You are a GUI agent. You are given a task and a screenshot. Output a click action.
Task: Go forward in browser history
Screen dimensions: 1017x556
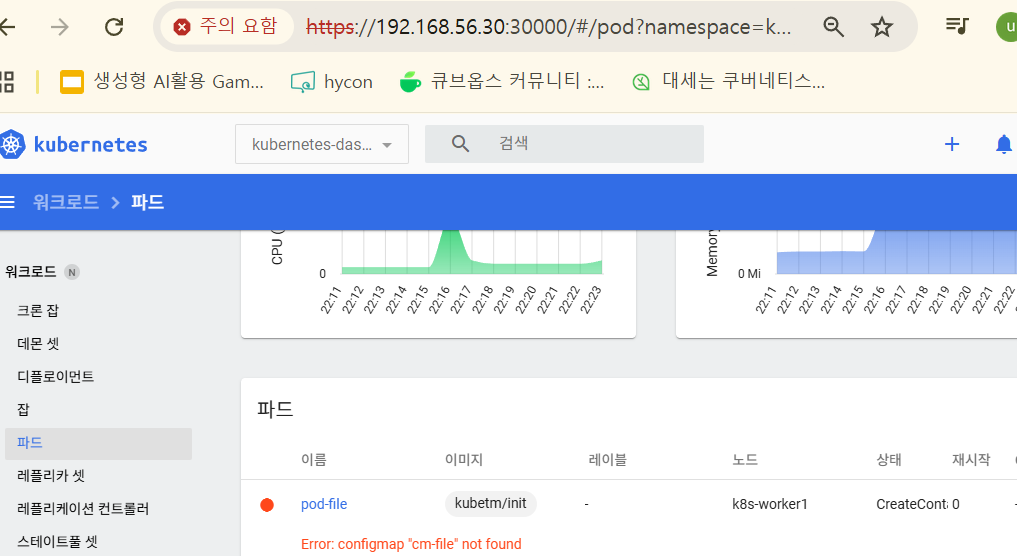click(60, 27)
